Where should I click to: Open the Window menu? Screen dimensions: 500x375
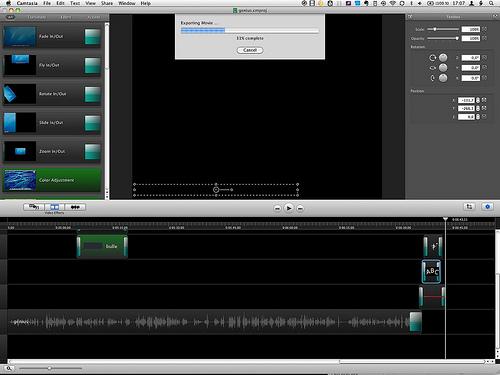tap(127, 3)
